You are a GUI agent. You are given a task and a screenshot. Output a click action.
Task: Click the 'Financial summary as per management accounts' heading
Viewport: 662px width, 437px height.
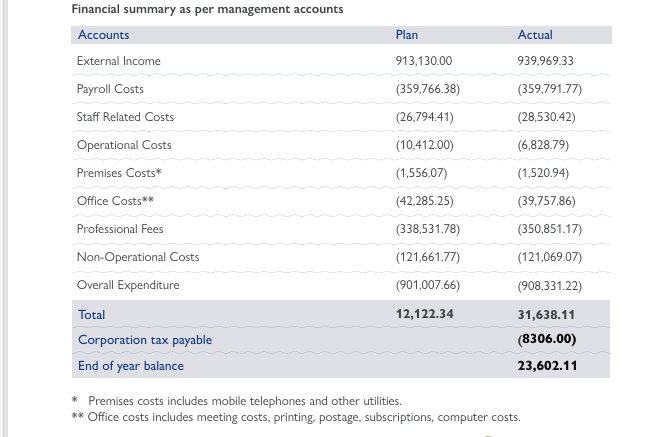point(207,9)
